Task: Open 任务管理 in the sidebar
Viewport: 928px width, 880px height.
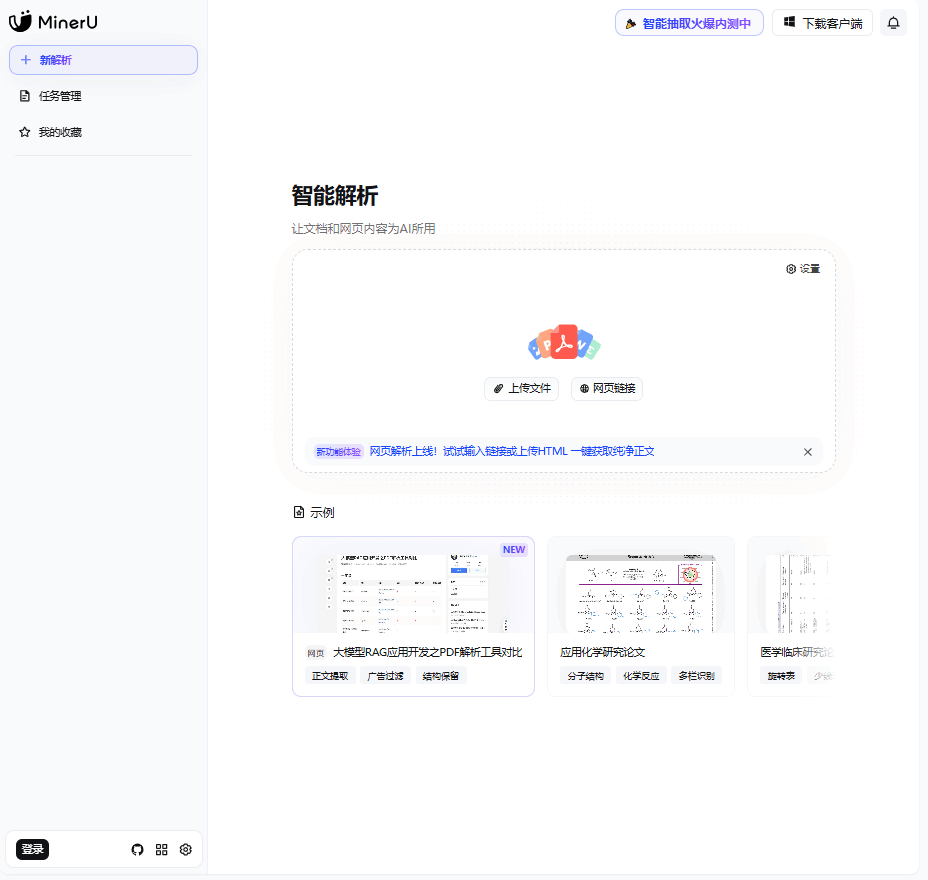Action: [x=60, y=96]
